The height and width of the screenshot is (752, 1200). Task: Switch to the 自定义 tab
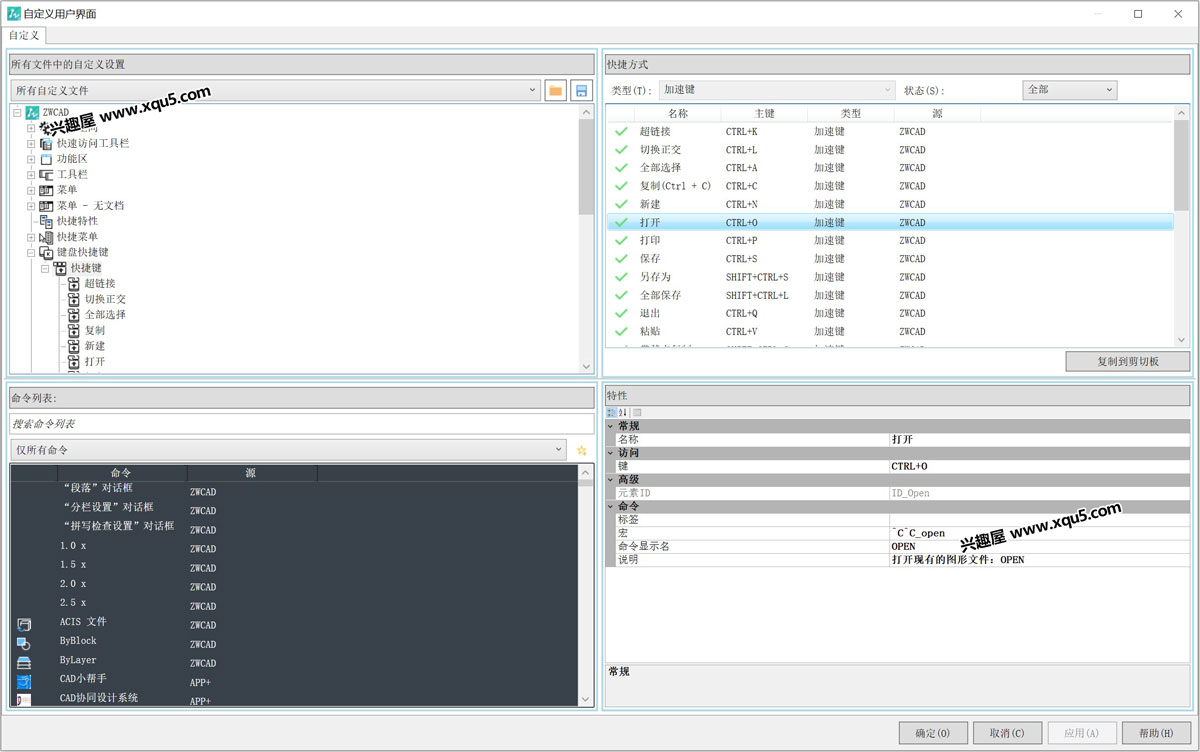(24, 35)
